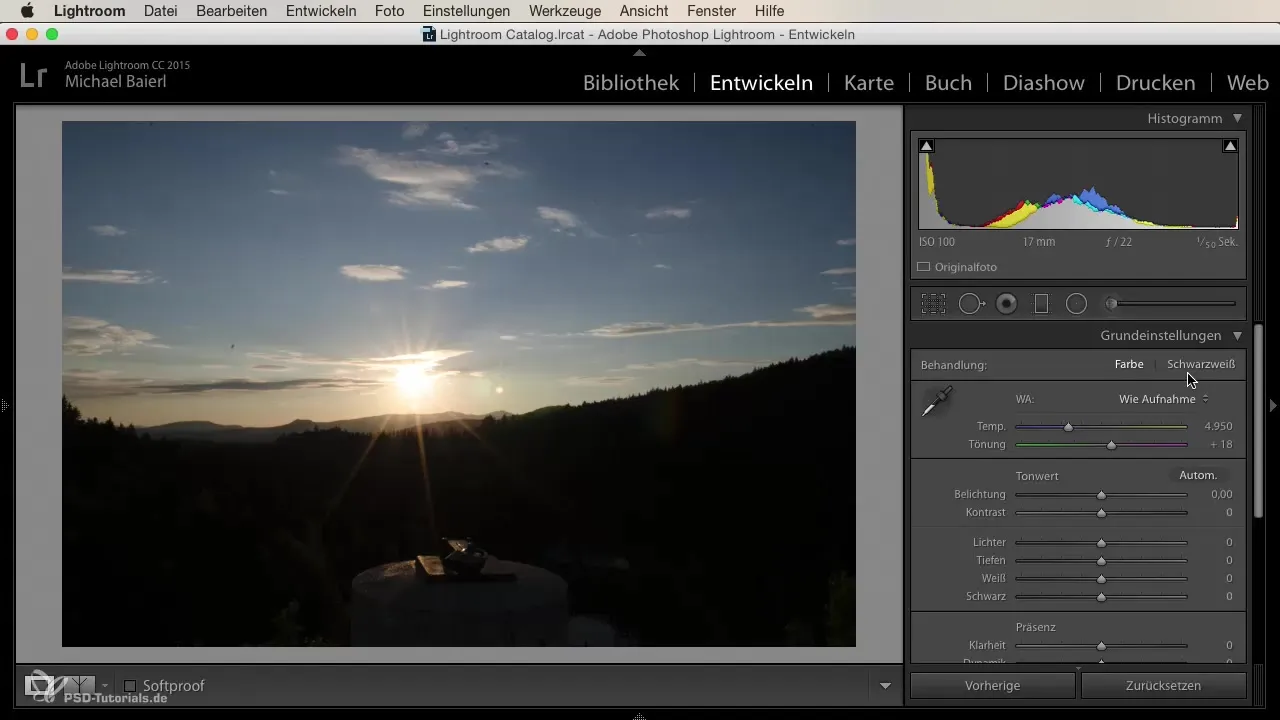Pick the white balance eyedropper
The image size is (1280, 720).
(936, 403)
